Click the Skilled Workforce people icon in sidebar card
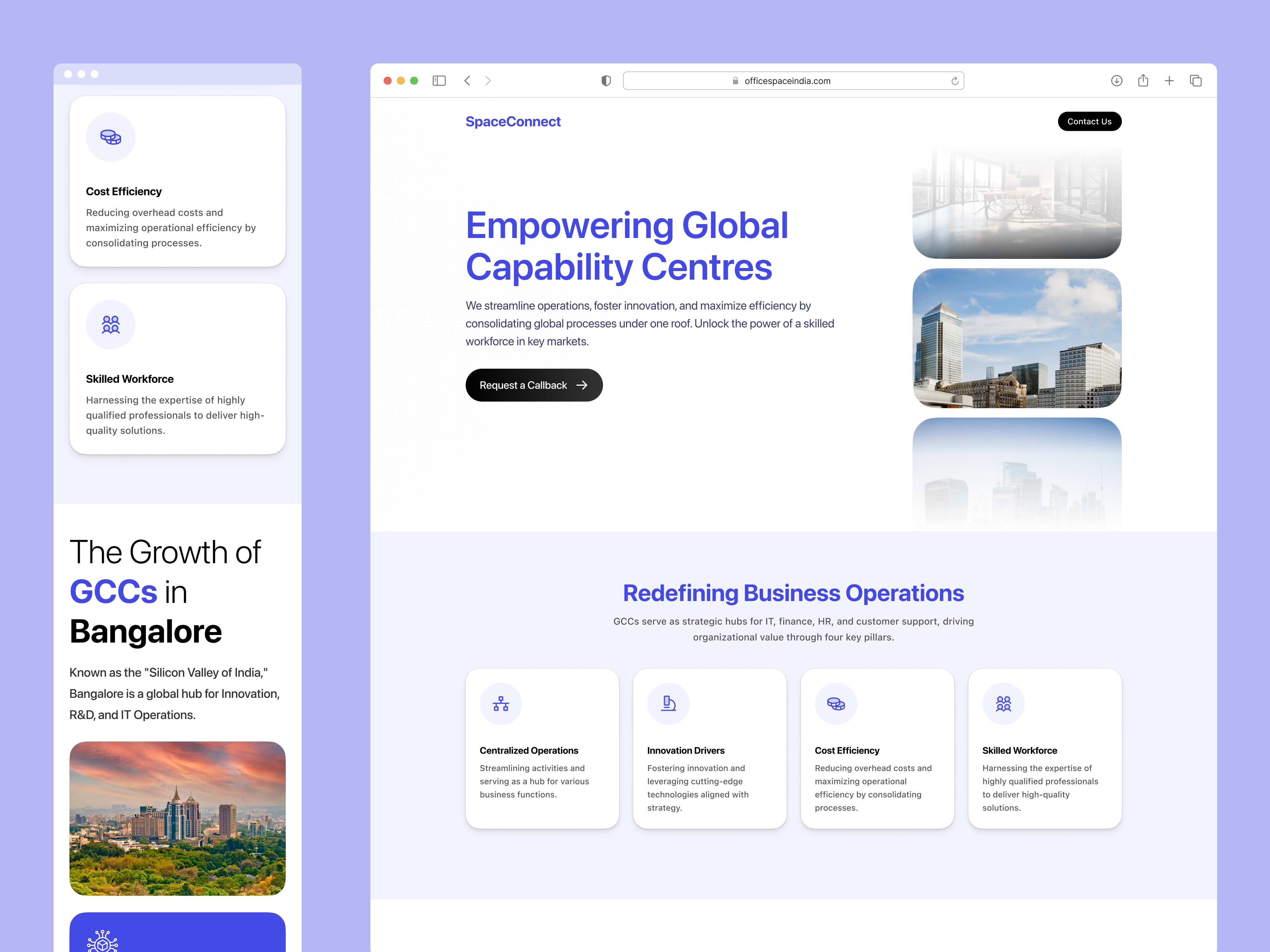The image size is (1270, 952). tap(110, 324)
